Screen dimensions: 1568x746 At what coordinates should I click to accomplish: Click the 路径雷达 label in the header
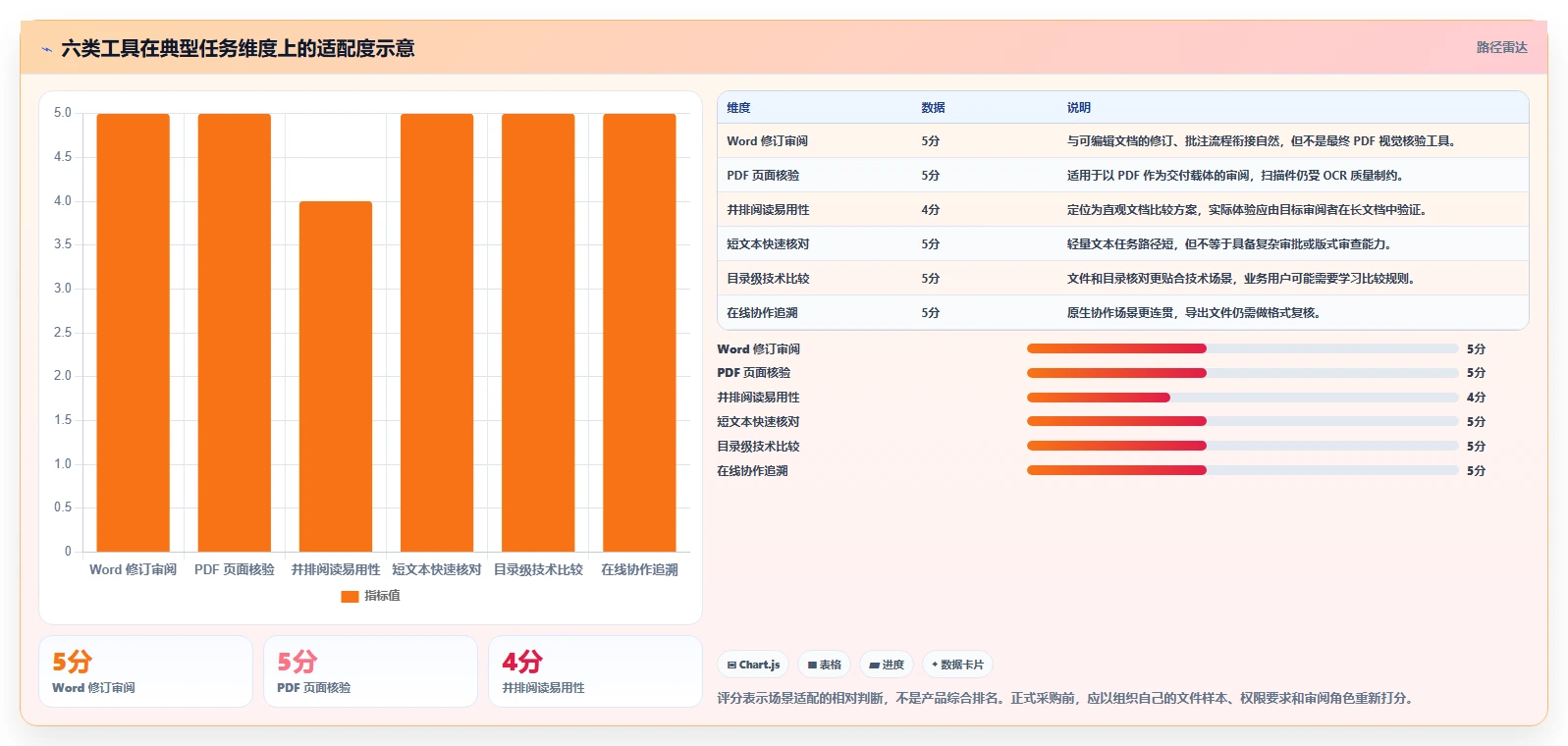(1501, 47)
